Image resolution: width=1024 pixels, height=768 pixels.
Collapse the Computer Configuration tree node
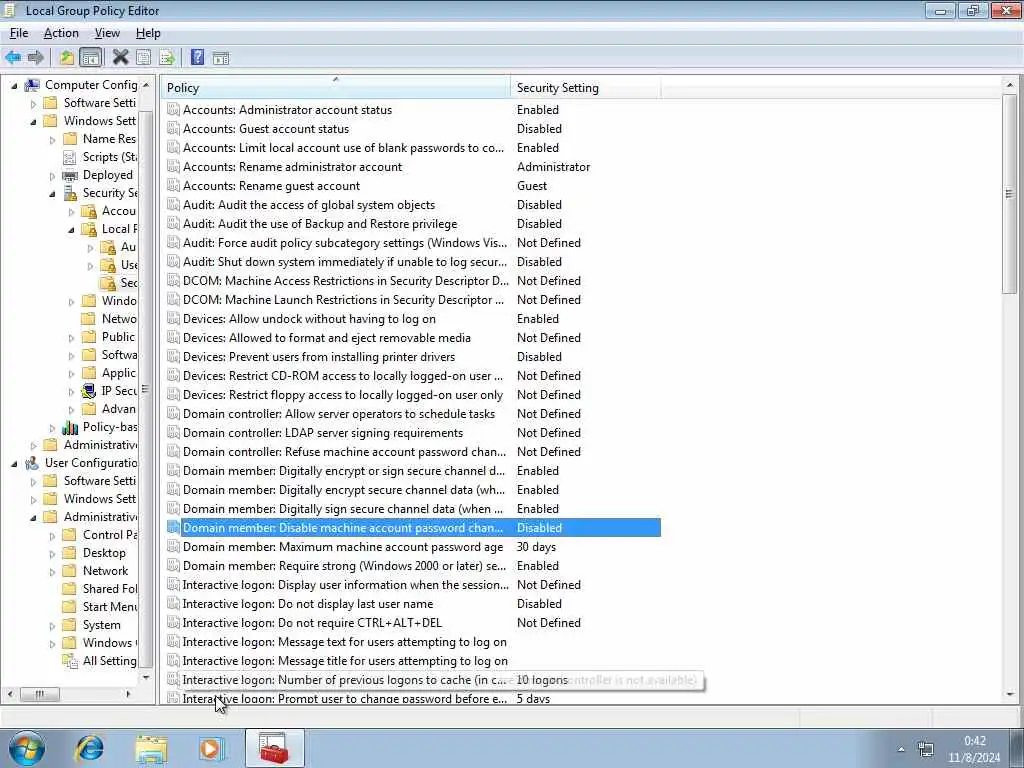click(x=14, y=86)
